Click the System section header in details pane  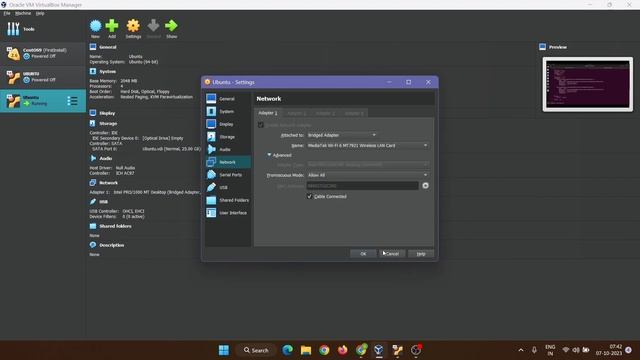point(107,71)
